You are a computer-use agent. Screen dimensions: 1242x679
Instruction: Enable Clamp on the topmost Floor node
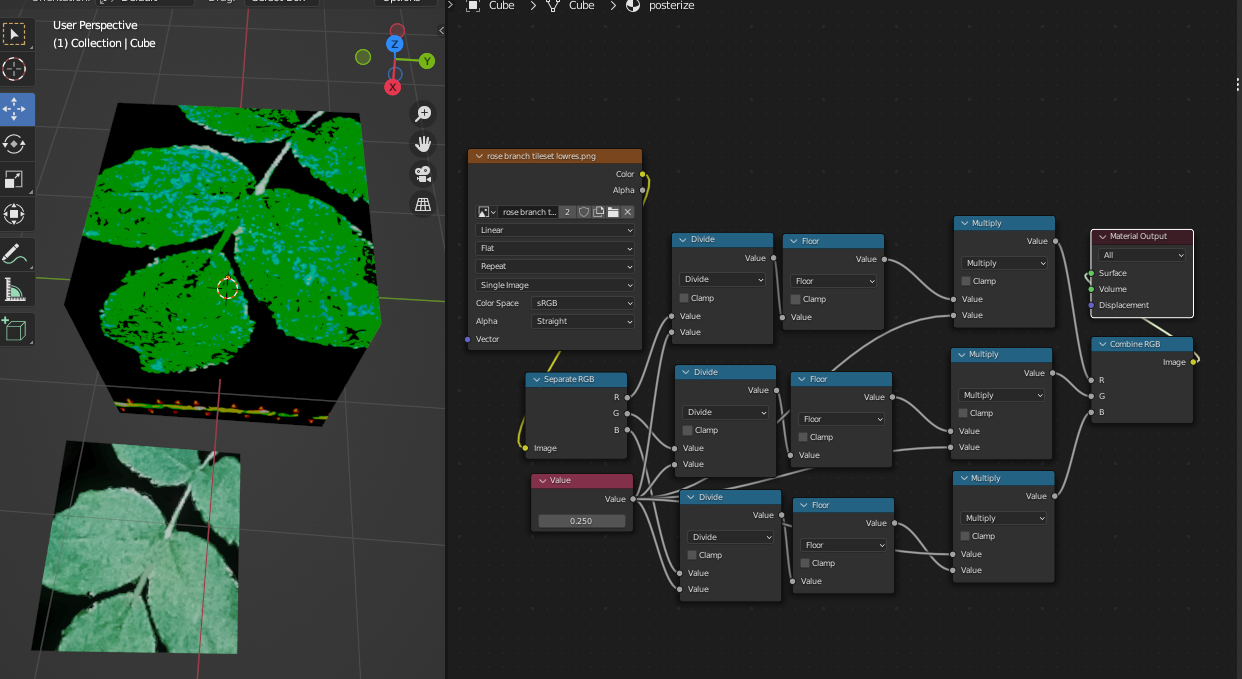tap(795, 299)
